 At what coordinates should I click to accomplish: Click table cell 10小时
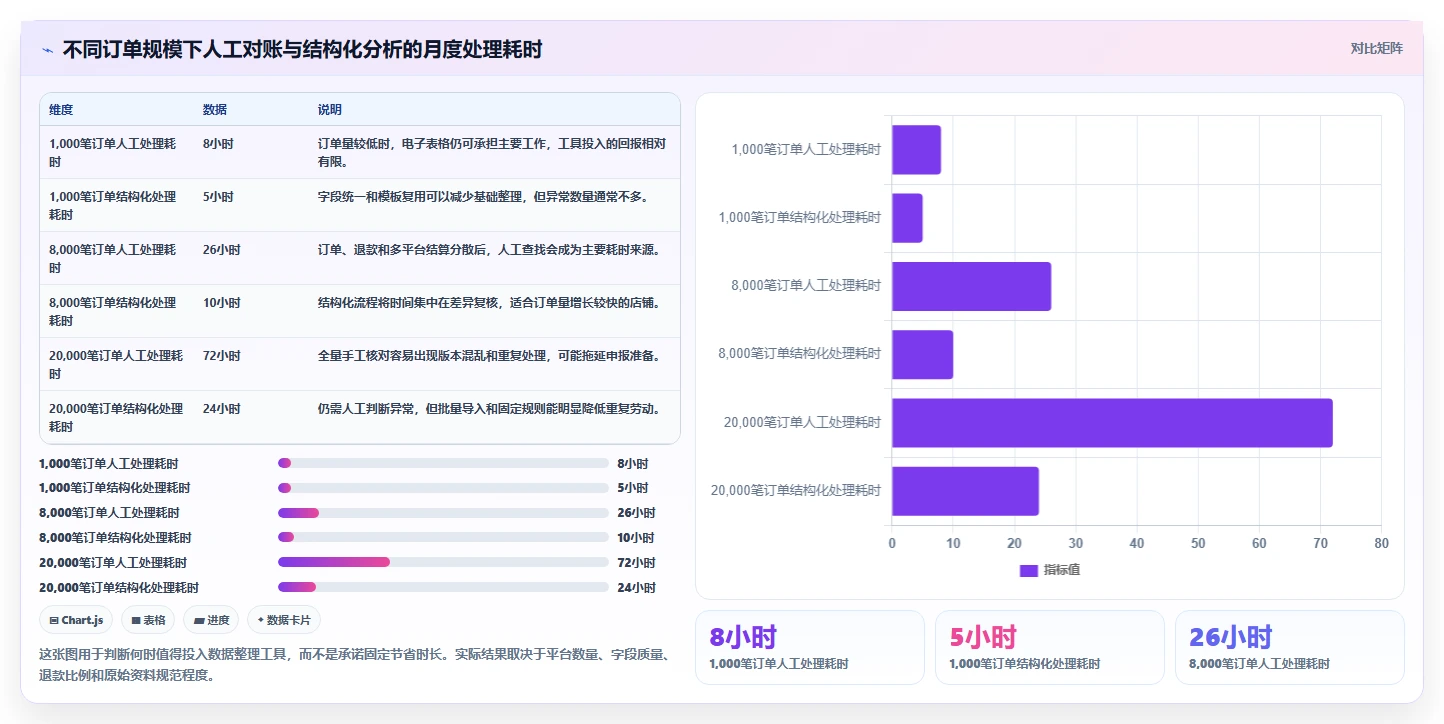pyautogui.click(x=222, y=303)
